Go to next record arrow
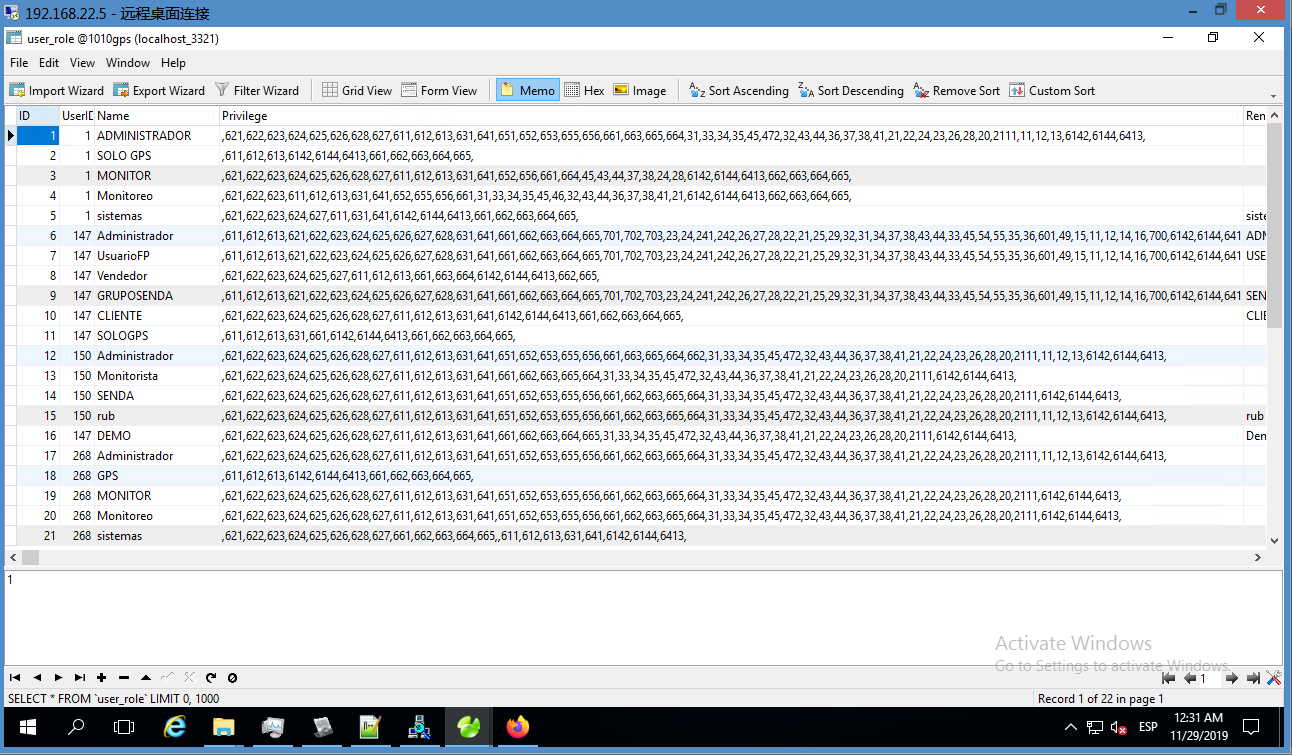Screen dimensions: 1292x755 coord(58,678)
